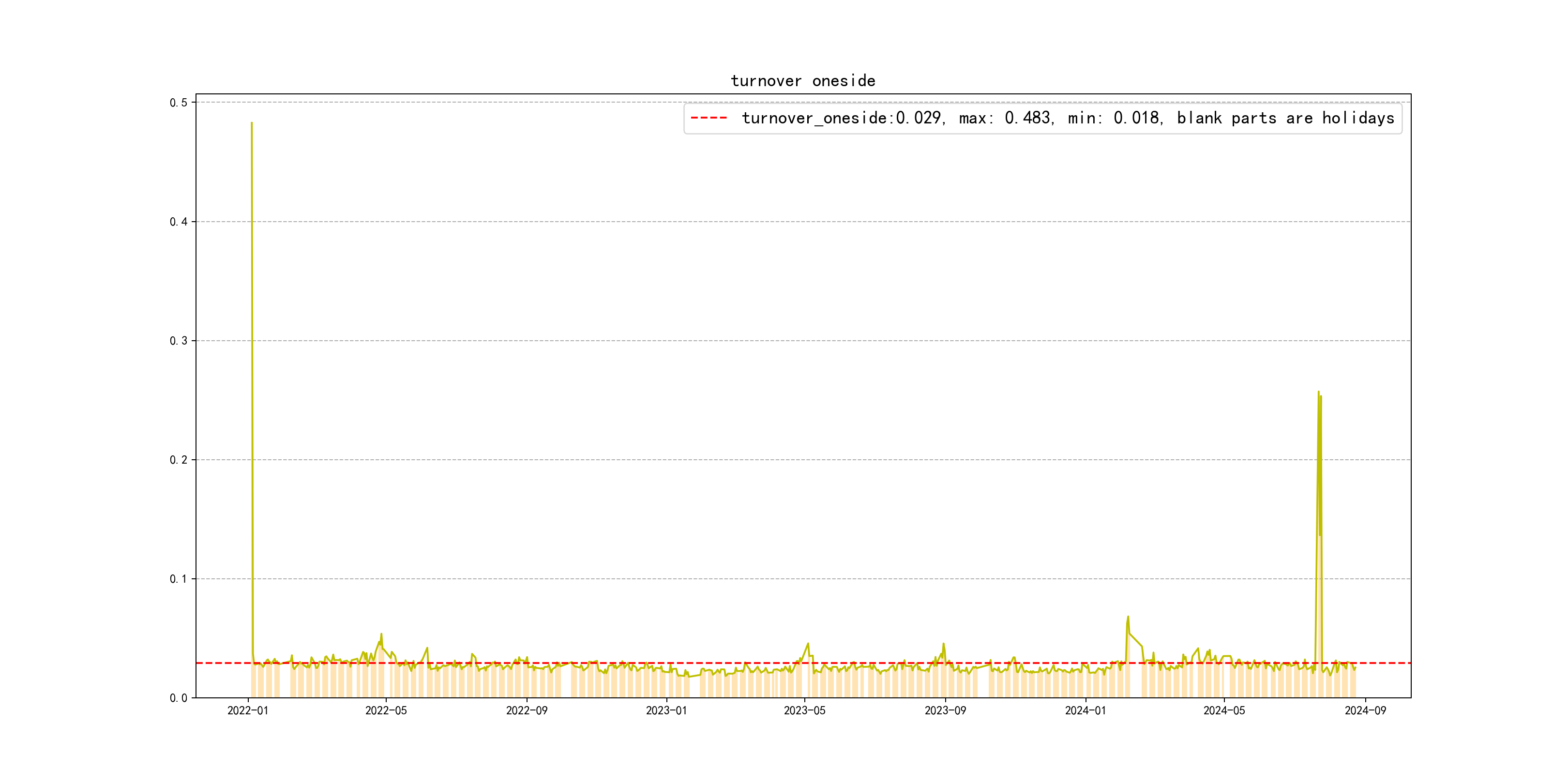The image size is (1568, 784).
Task: Click the 2024-09 x-axis label
Action: point(1365,711)
